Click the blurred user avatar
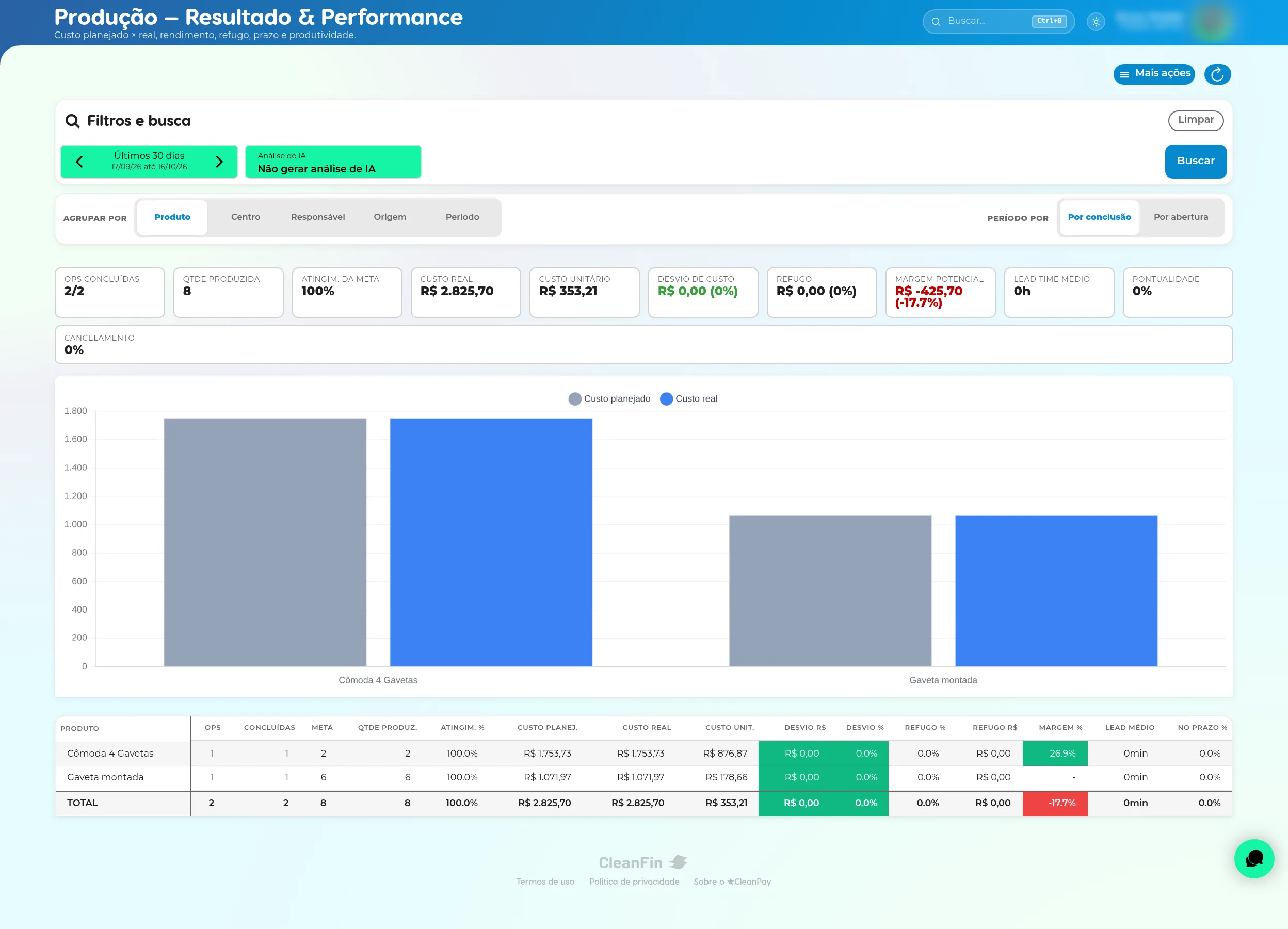Viewport: 1288px width, 929px height. pyautogui.click(x=1211, y=22)
